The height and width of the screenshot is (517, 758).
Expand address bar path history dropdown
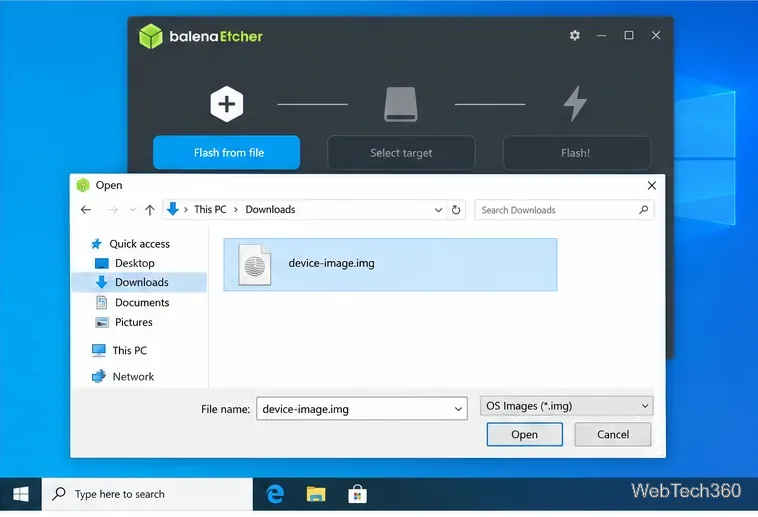(438, 210)
